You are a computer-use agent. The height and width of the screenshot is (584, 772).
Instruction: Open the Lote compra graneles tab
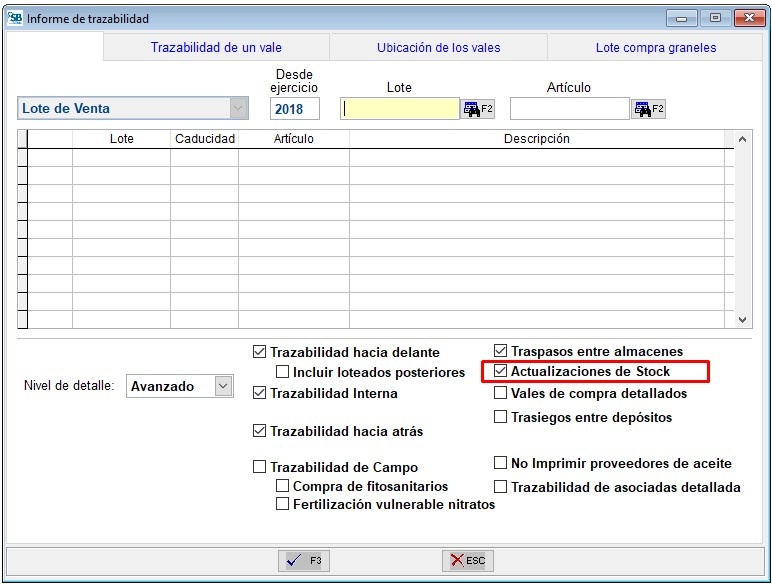(x=656, y=47)
